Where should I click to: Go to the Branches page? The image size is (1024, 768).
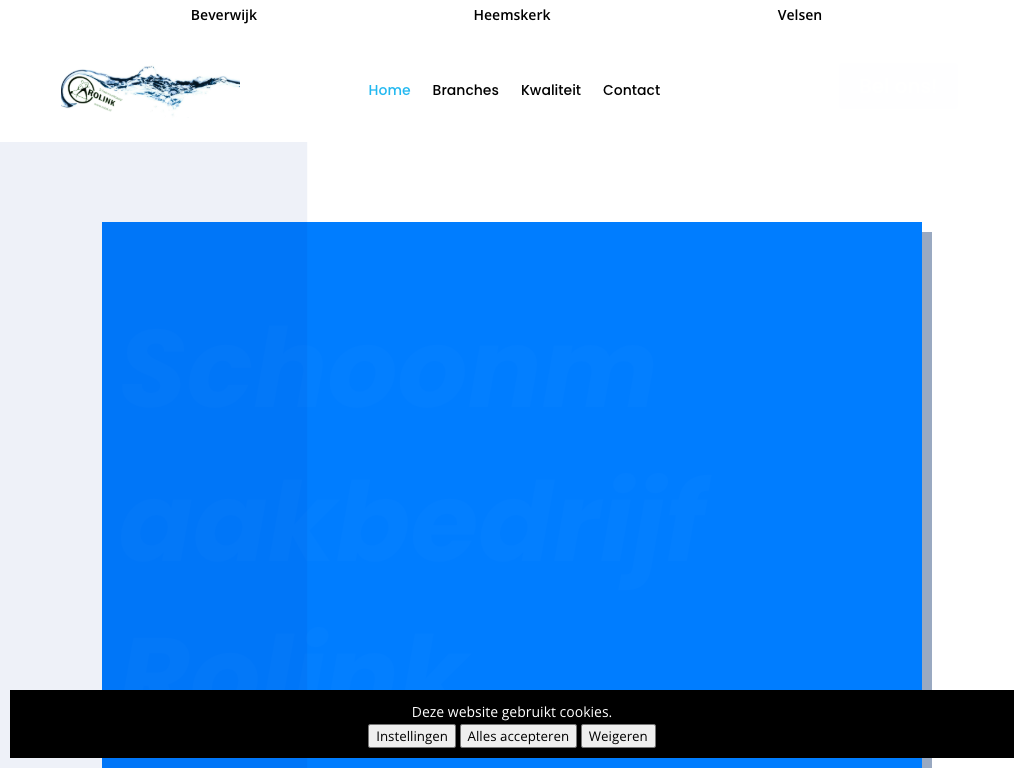[x=465, y=90]
